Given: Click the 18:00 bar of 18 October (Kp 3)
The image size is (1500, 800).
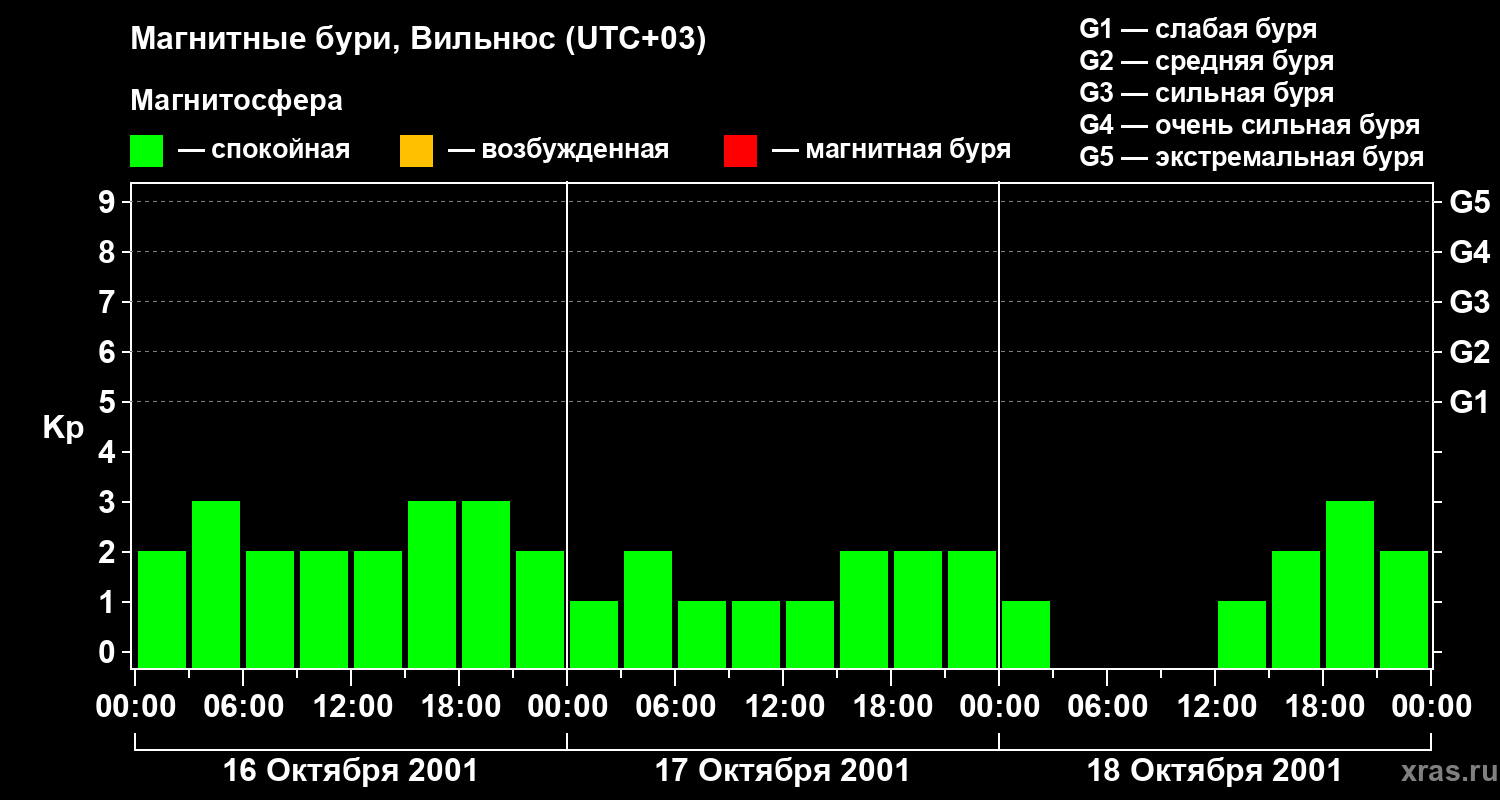Looking at the screenshot, I should (1350, 584).
